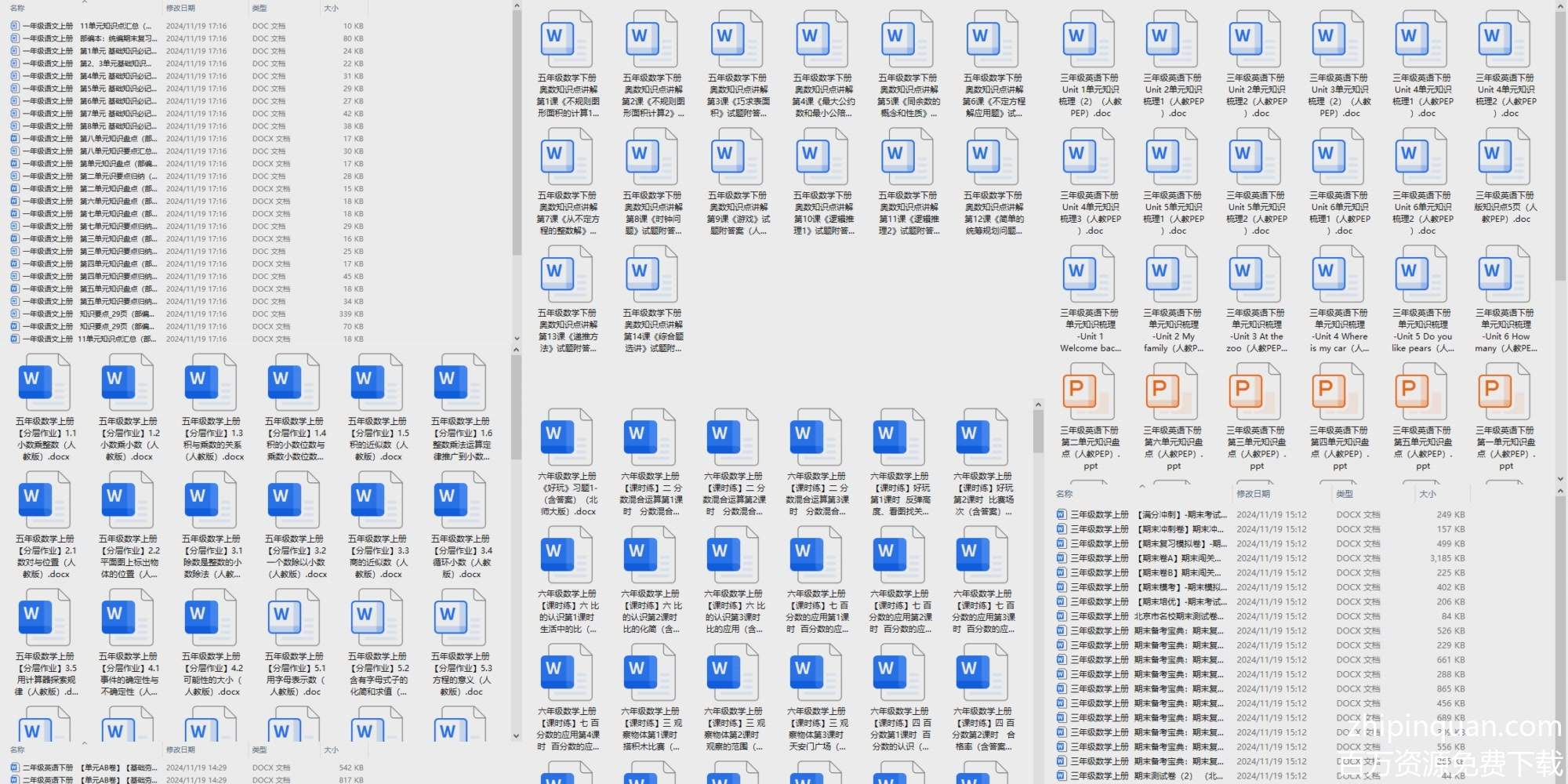The image size is (1568, 784).
Task: Sort the top-left file list by 修改日期
Action: pos(180,8)
